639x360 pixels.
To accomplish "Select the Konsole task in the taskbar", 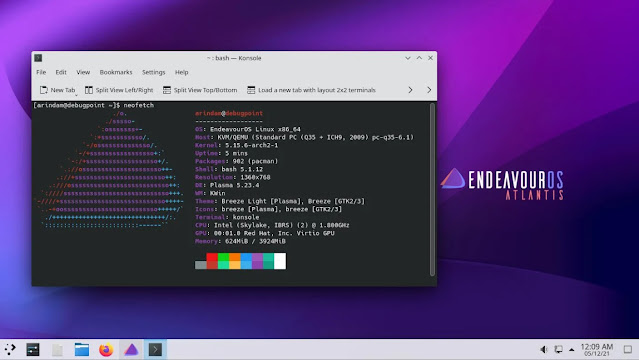I will 155,349.
